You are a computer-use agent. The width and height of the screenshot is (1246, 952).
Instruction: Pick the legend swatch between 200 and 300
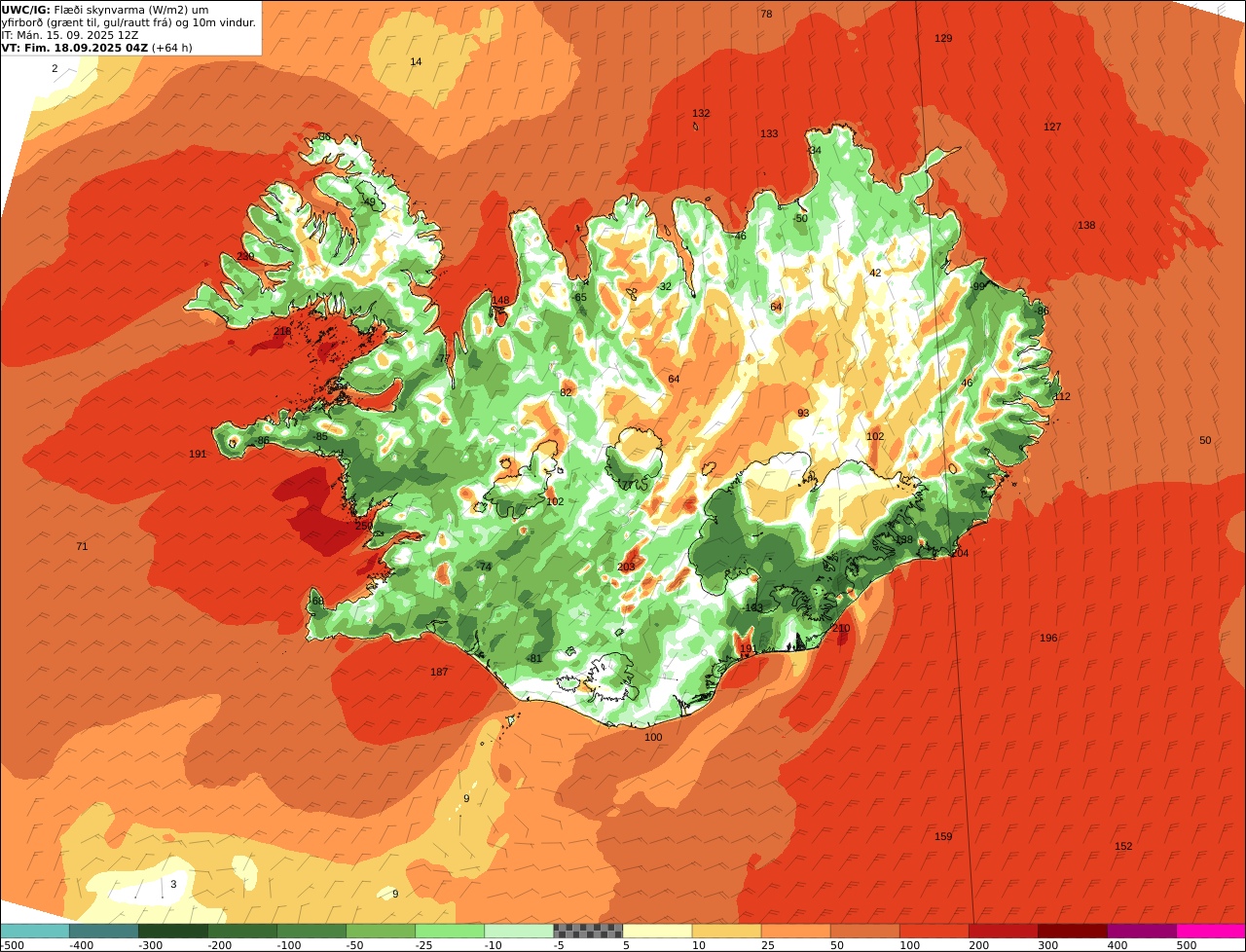(x=1003, y=931)
